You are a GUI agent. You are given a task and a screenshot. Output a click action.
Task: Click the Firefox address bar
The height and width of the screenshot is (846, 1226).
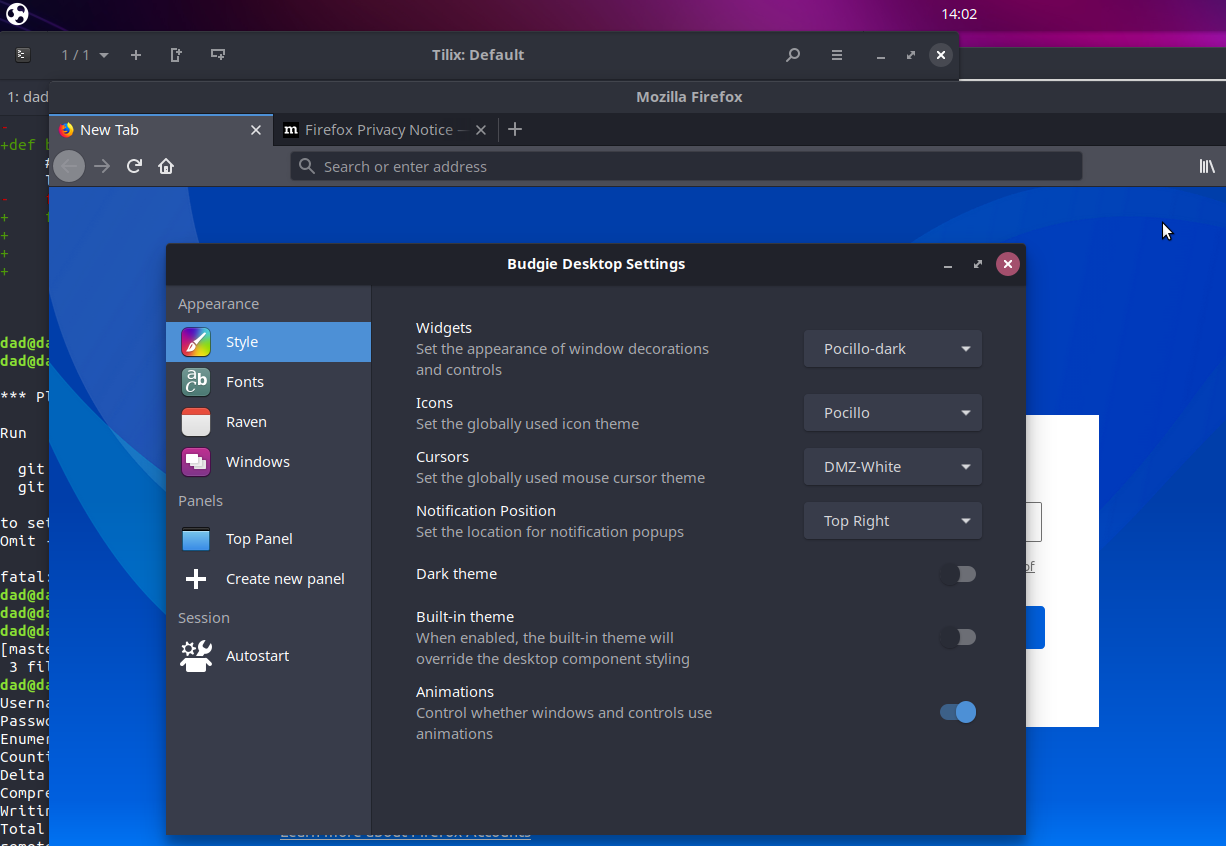pos(686,166)
